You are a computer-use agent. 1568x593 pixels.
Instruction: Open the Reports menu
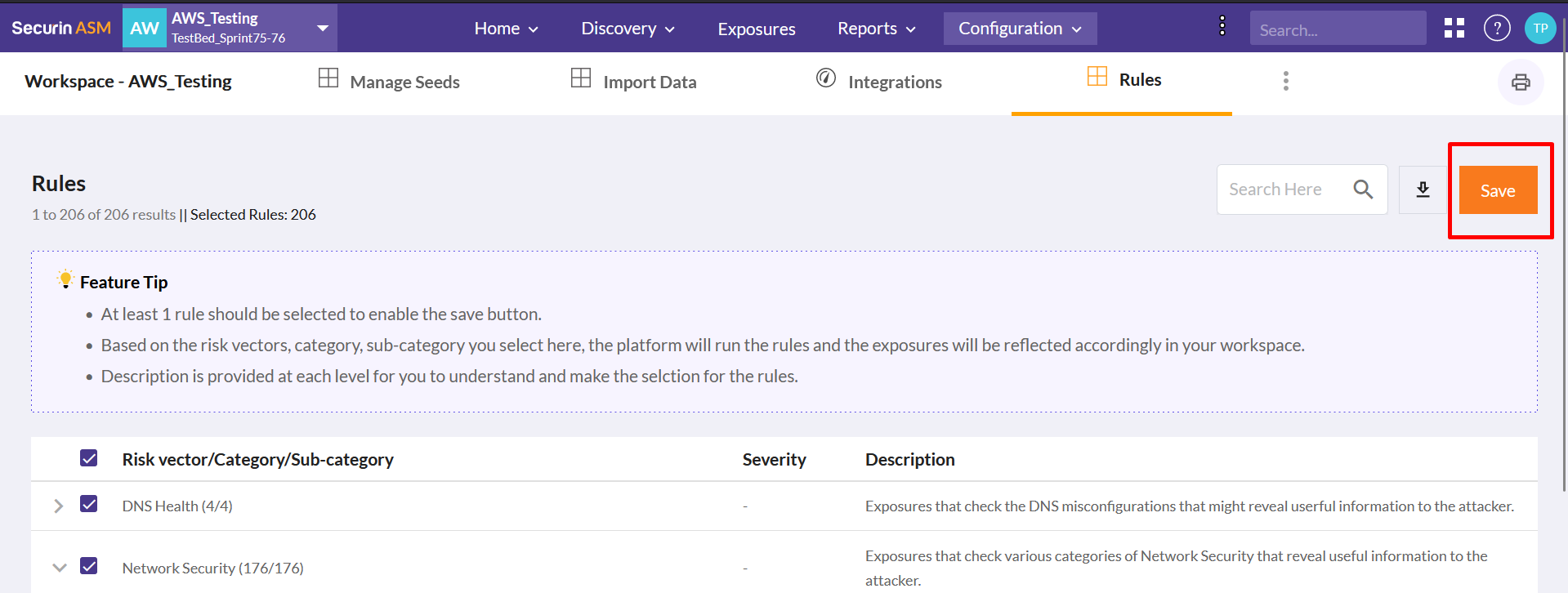876,29
